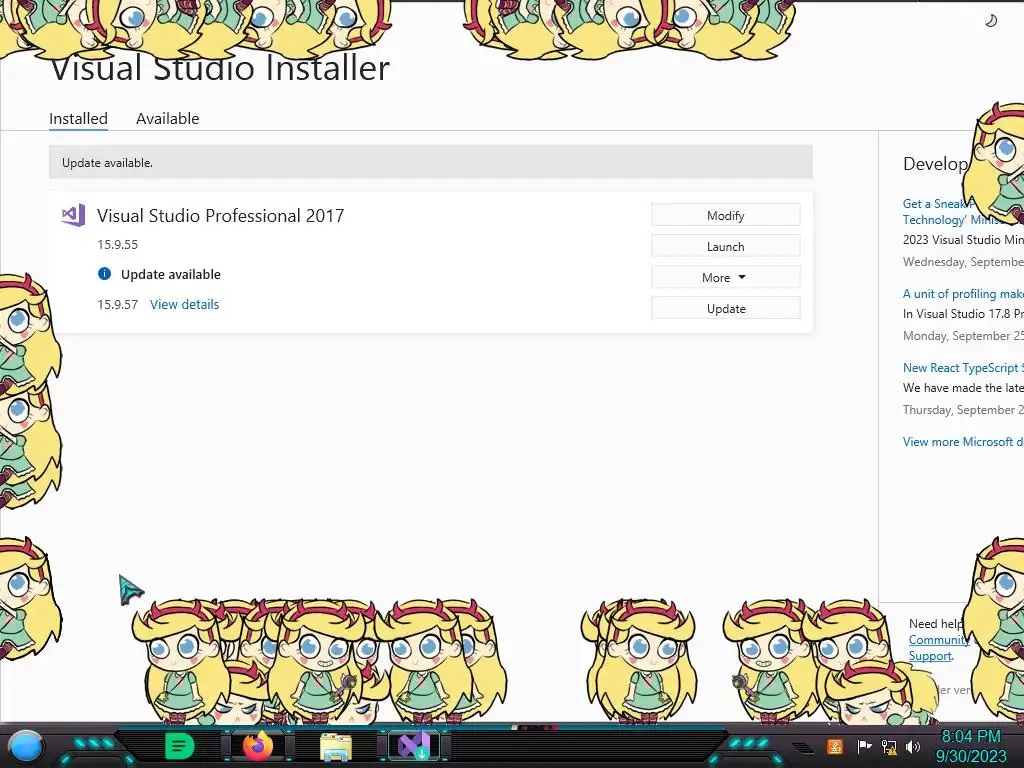Open the Support link
The image size is (1024, 768).
coord(930,656)
